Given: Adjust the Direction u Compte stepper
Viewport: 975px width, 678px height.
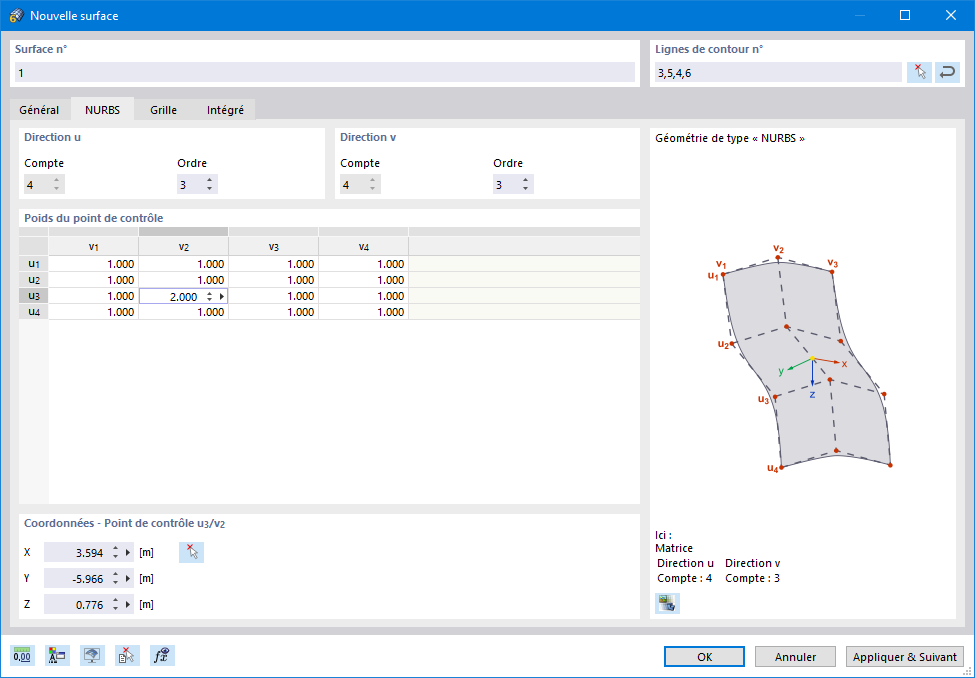Looking at the screenshot, I should click(x=57, y=185).
